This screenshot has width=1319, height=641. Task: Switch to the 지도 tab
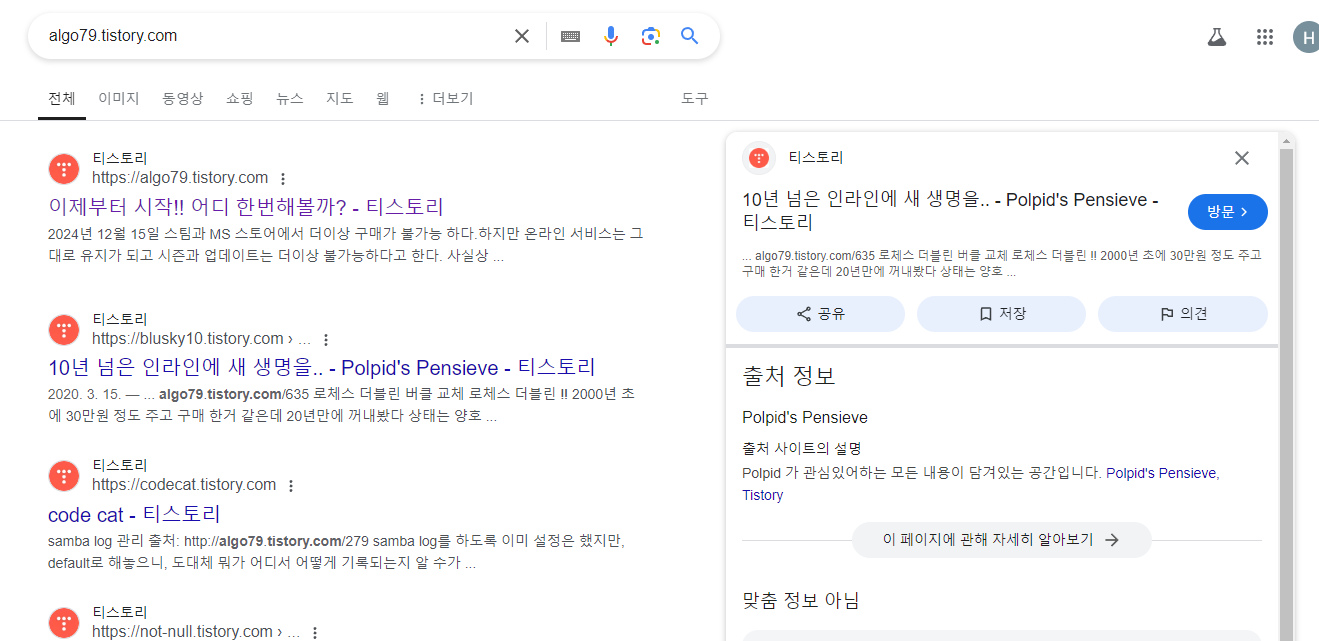click(340, 98)
